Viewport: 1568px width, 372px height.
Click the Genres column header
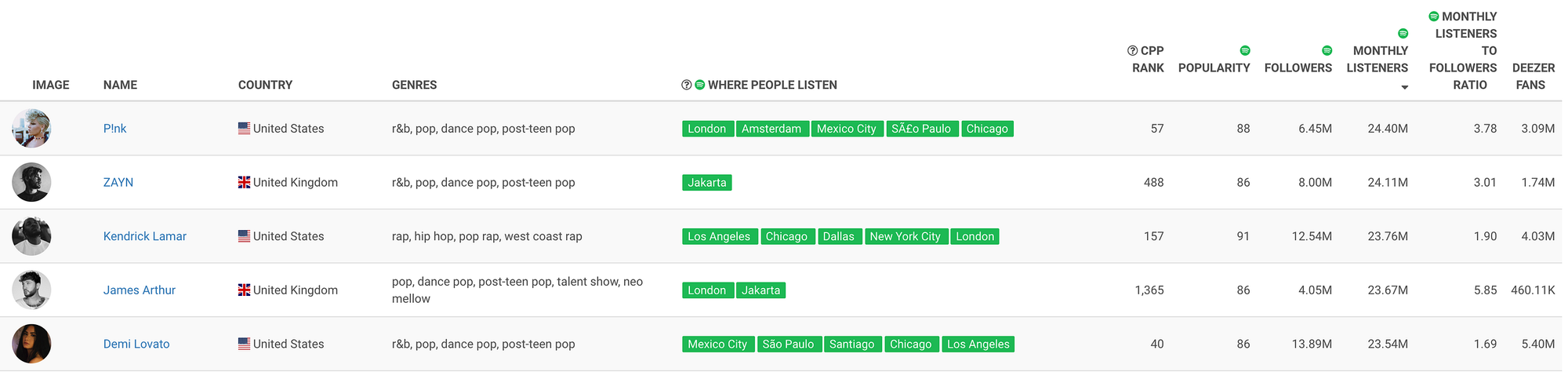point(414,85)
